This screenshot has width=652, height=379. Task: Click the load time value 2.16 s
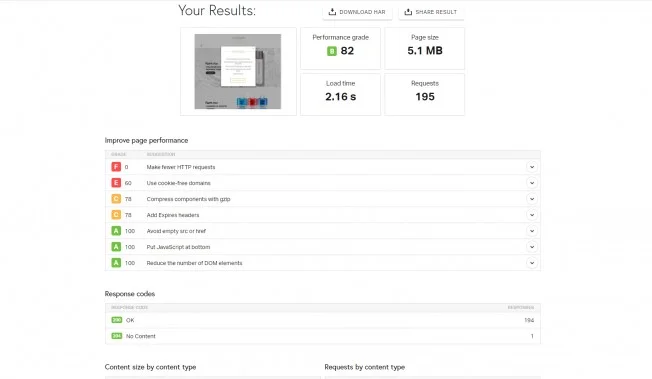(341, 97)
